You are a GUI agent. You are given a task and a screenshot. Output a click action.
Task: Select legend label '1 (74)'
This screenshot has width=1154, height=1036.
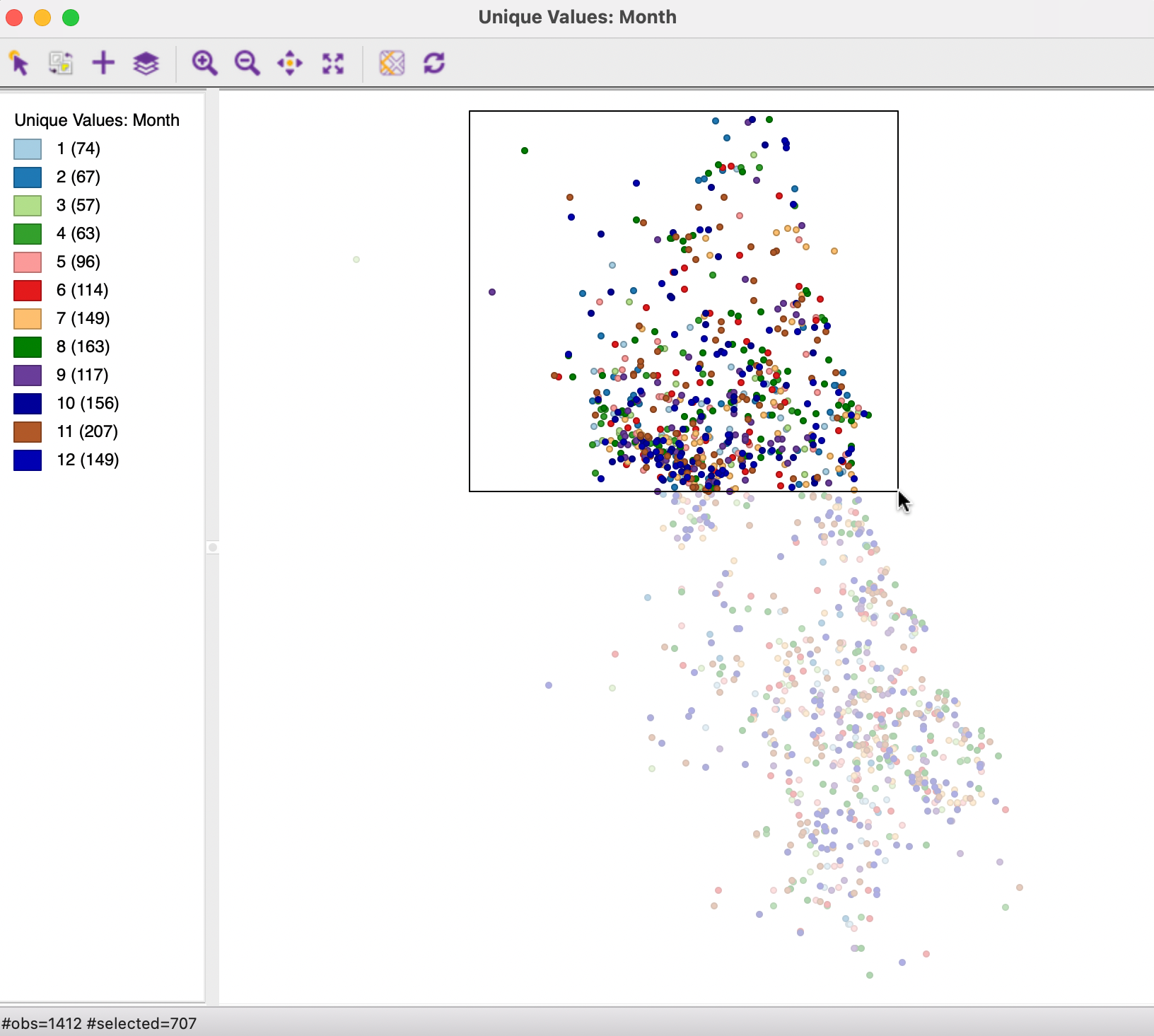click(78, 149)
